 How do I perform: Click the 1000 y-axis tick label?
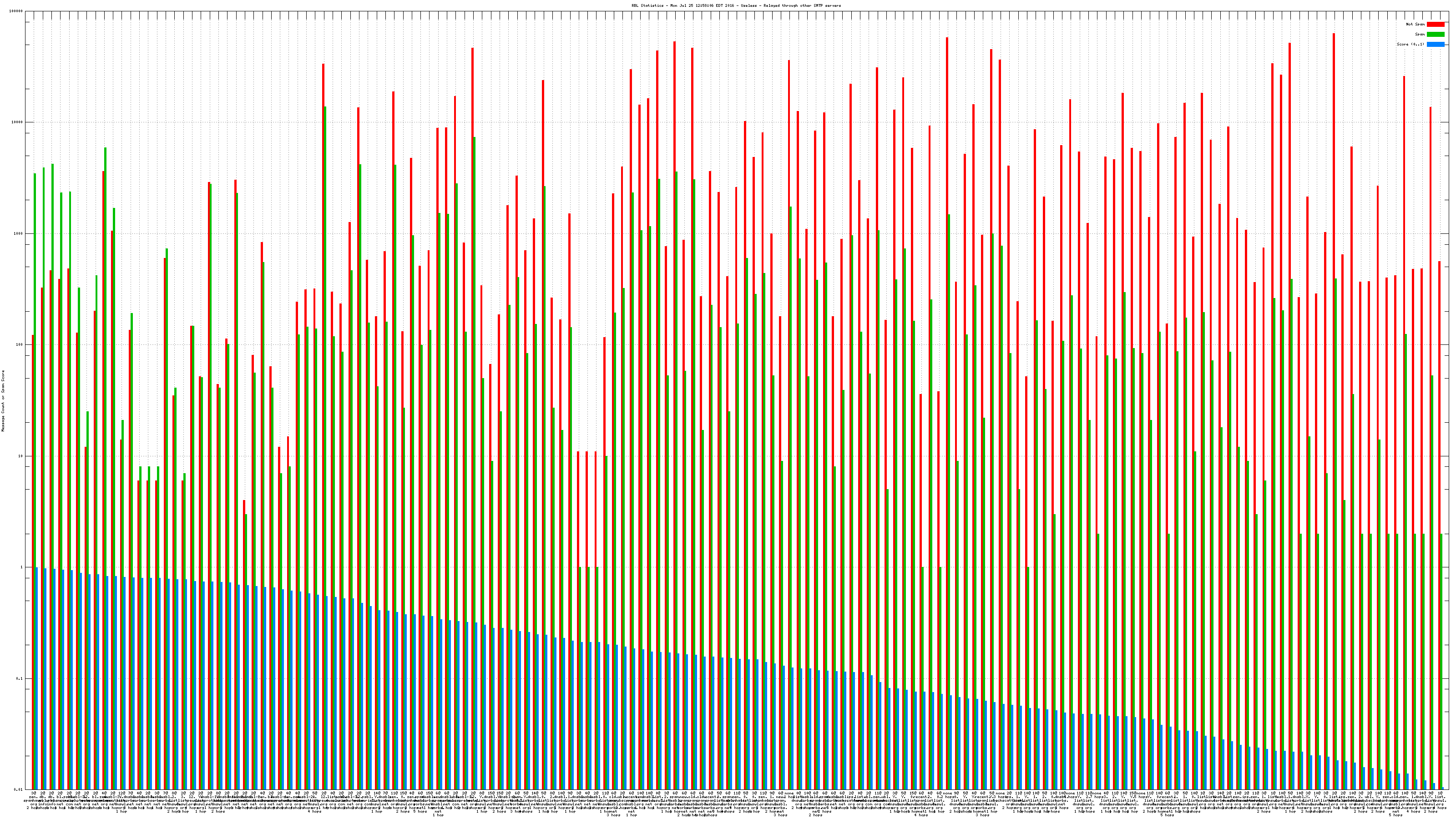point(19,233)
